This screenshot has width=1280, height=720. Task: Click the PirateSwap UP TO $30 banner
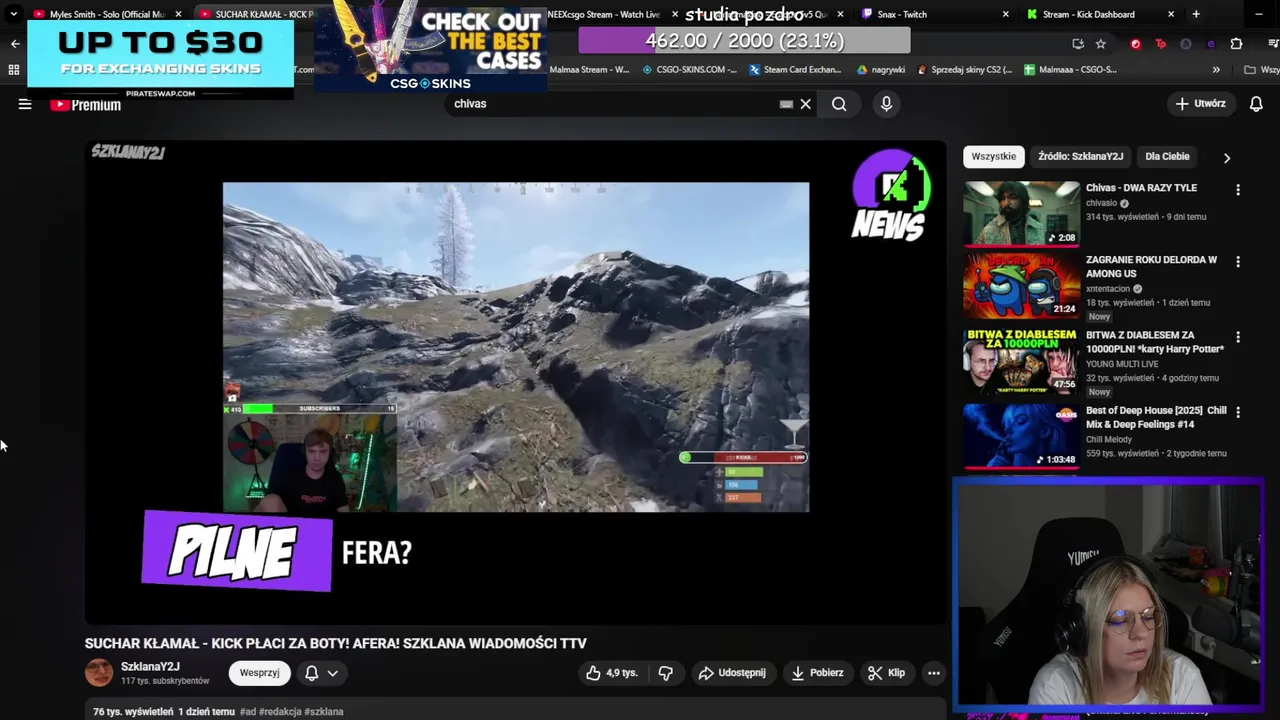[x=161, y=59]
